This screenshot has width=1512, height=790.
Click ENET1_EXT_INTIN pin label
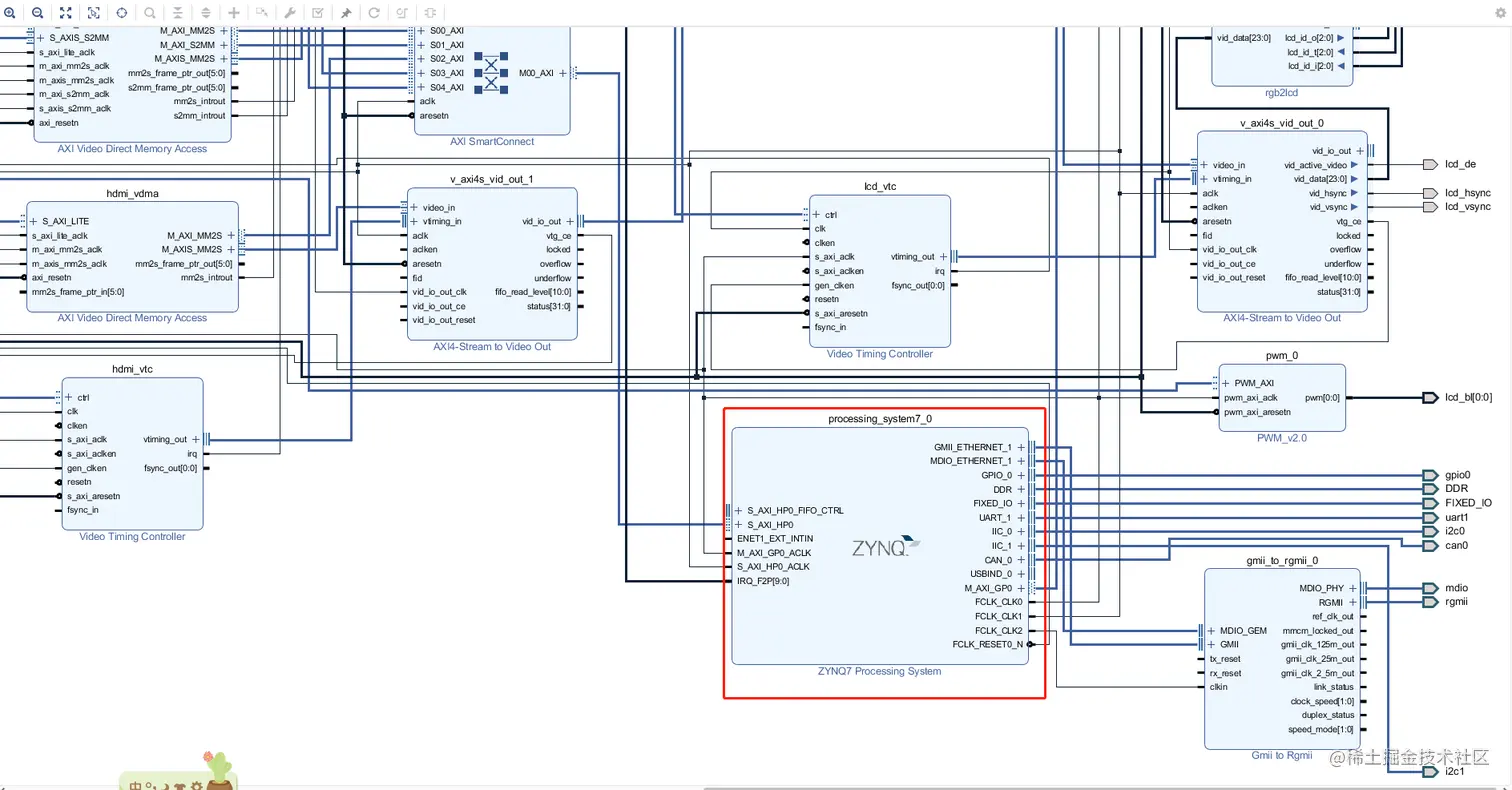pyautogui.click(x=775, y=538)
